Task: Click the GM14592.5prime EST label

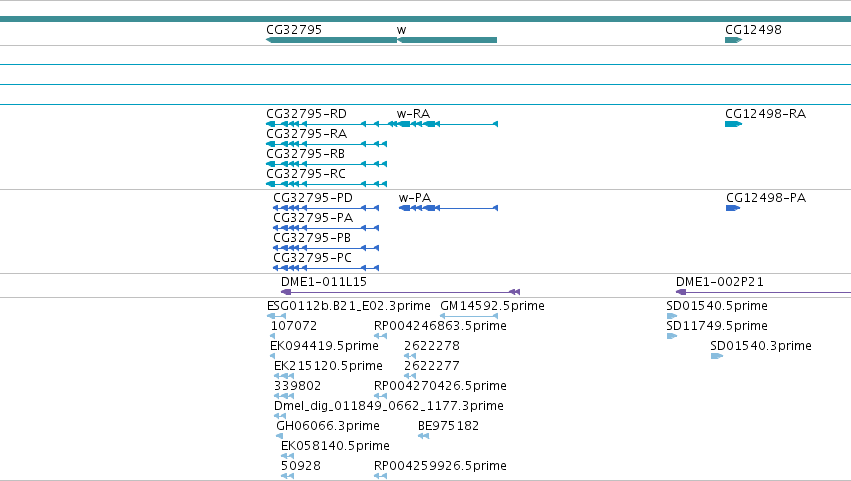Action: pyautogui.click(x=492, y=306)
